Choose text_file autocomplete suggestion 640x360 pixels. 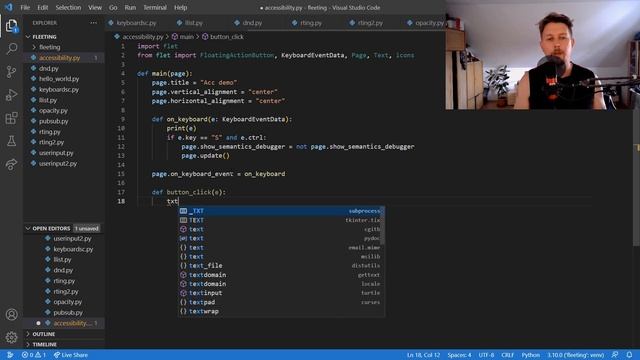tap(281, 266)
